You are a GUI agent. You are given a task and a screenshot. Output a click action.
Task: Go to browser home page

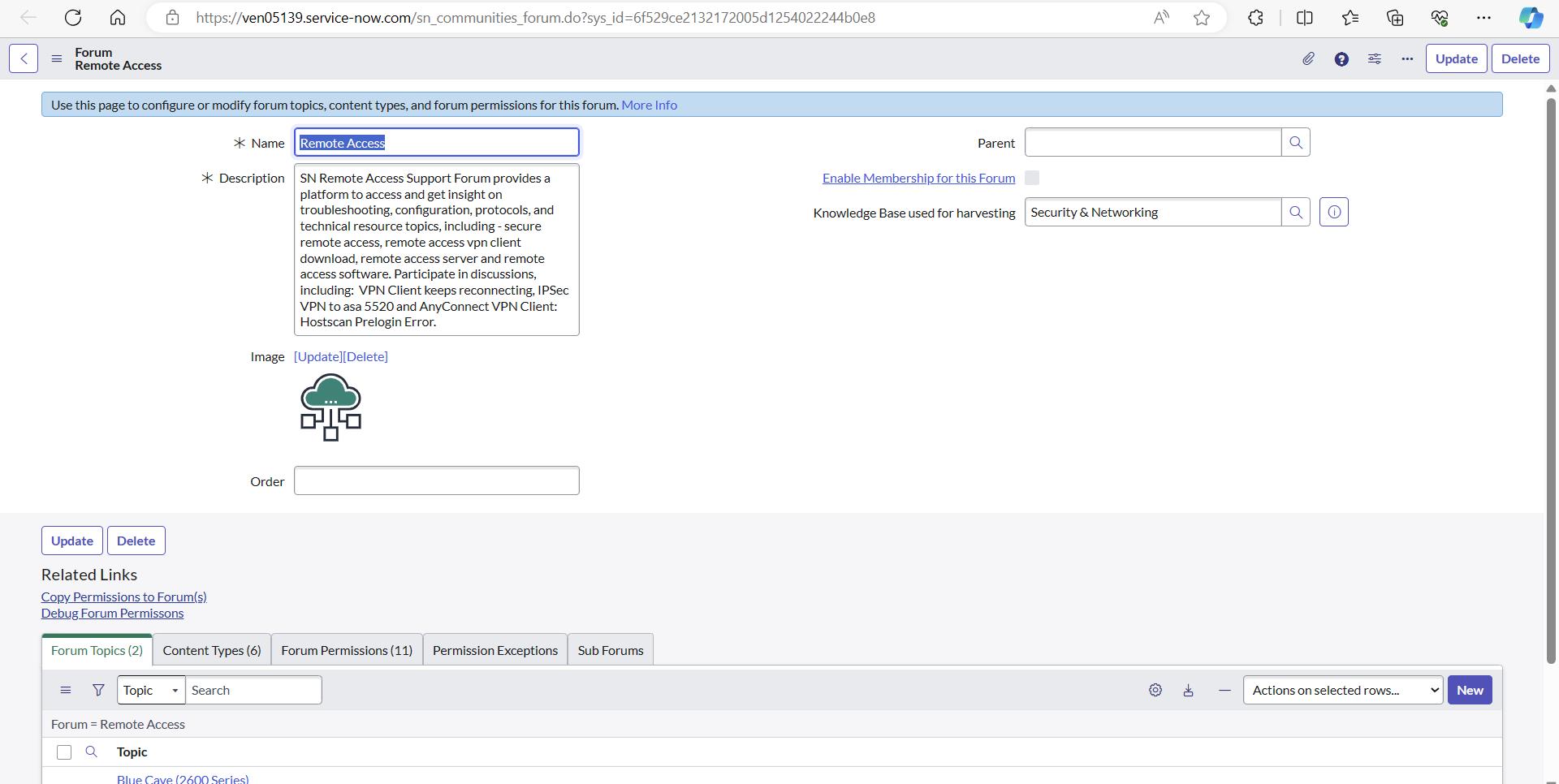(x=118, y=17)
